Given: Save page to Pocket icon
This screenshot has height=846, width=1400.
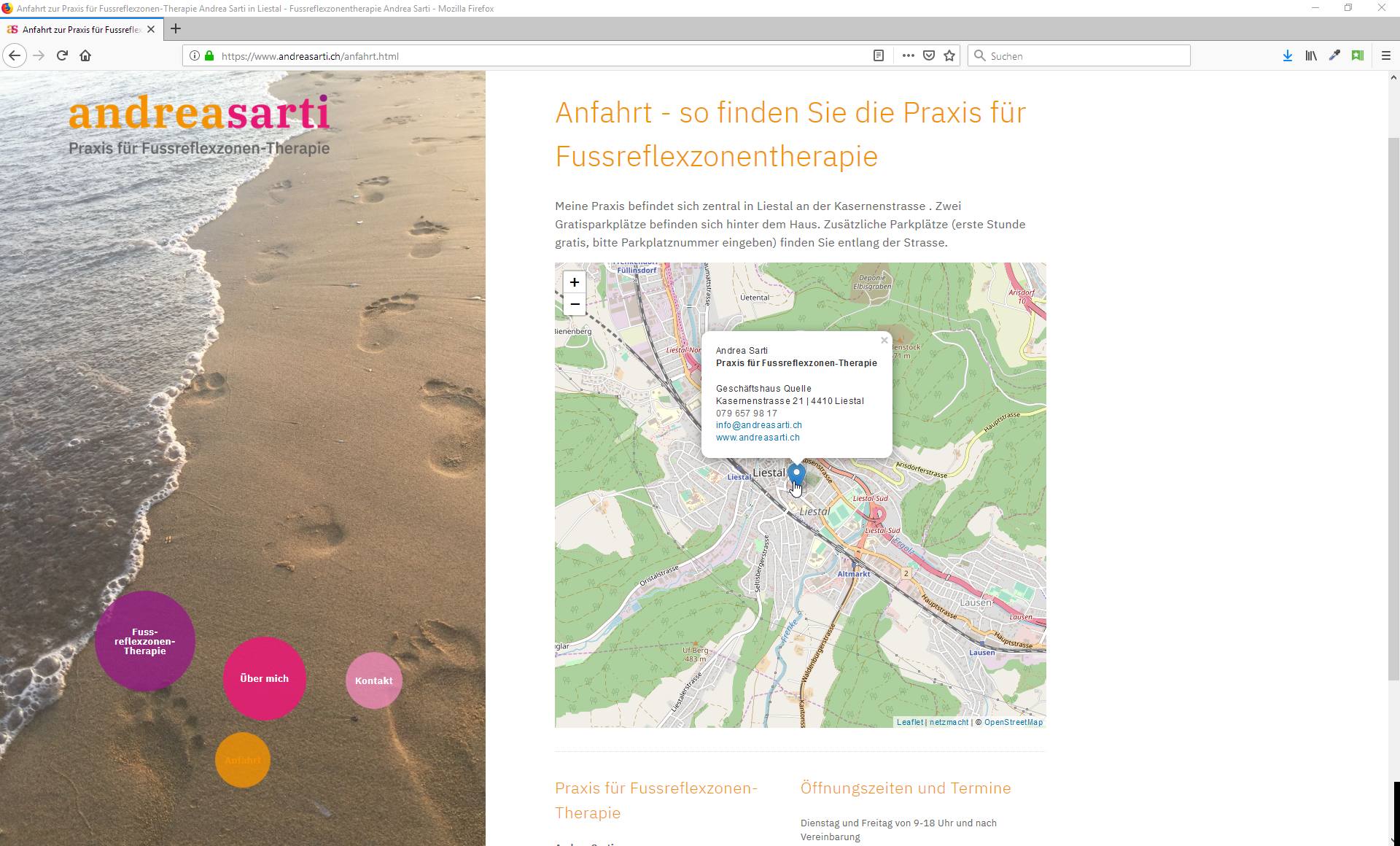Looking at the screenshot, I should coord(929,55).
